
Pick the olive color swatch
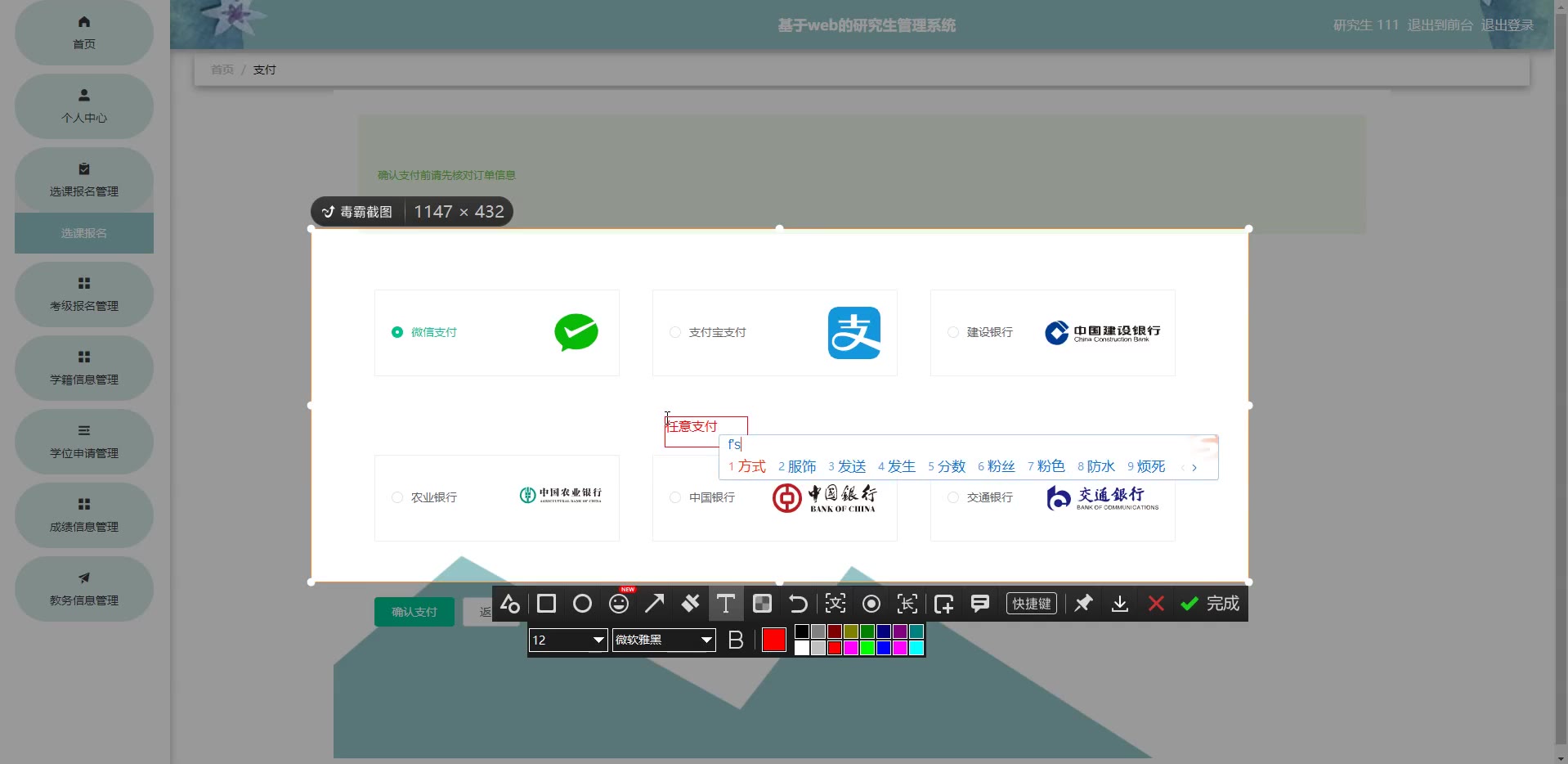[x=851, y=631]
